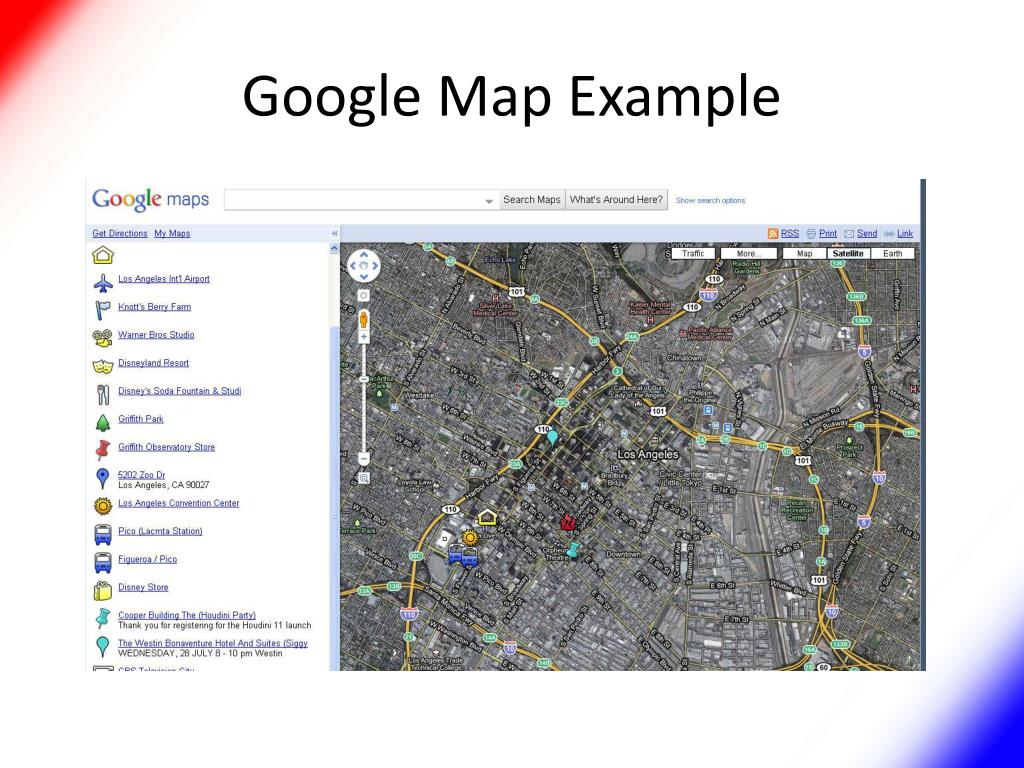Click bus icon beside Figueroa / Pico
This screenshot has width=1024, height=768.
pyautogui.click(x=103, y=562)
